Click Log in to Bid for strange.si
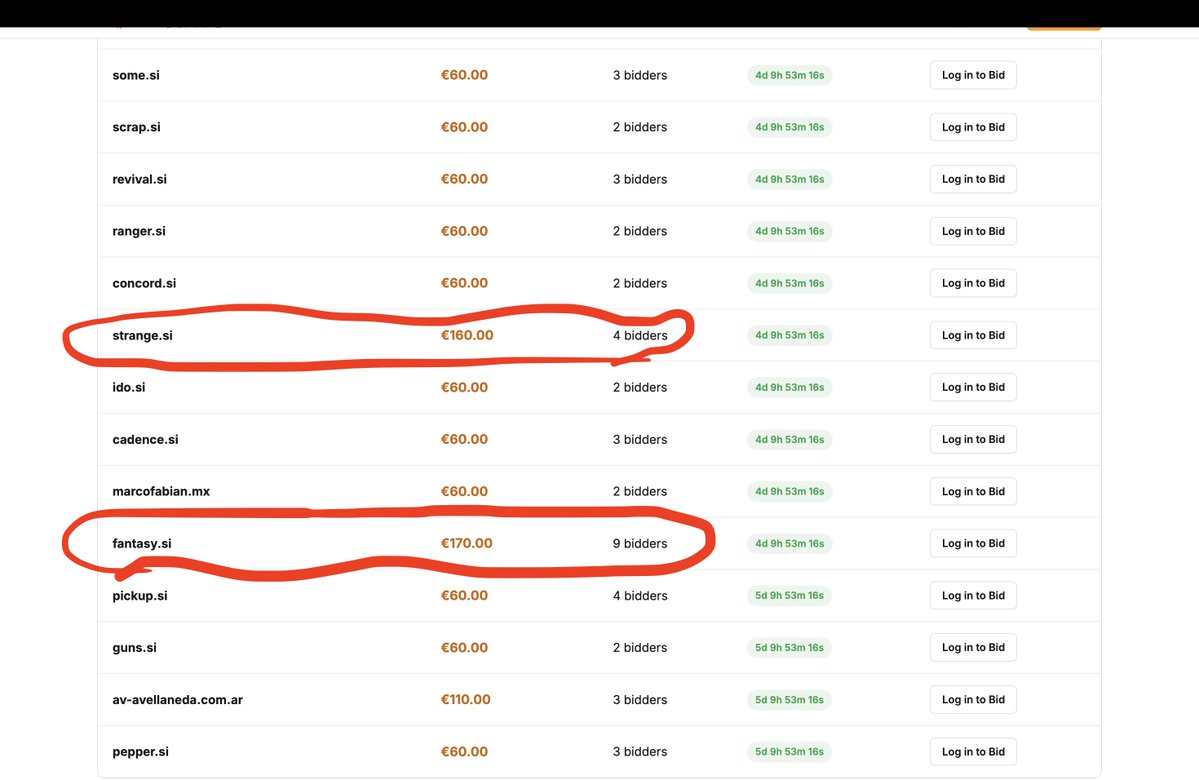 coord(973,335)
